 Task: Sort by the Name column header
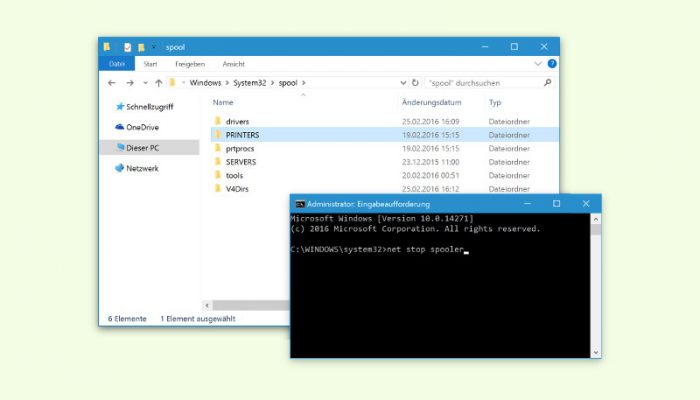pos(223,102)
